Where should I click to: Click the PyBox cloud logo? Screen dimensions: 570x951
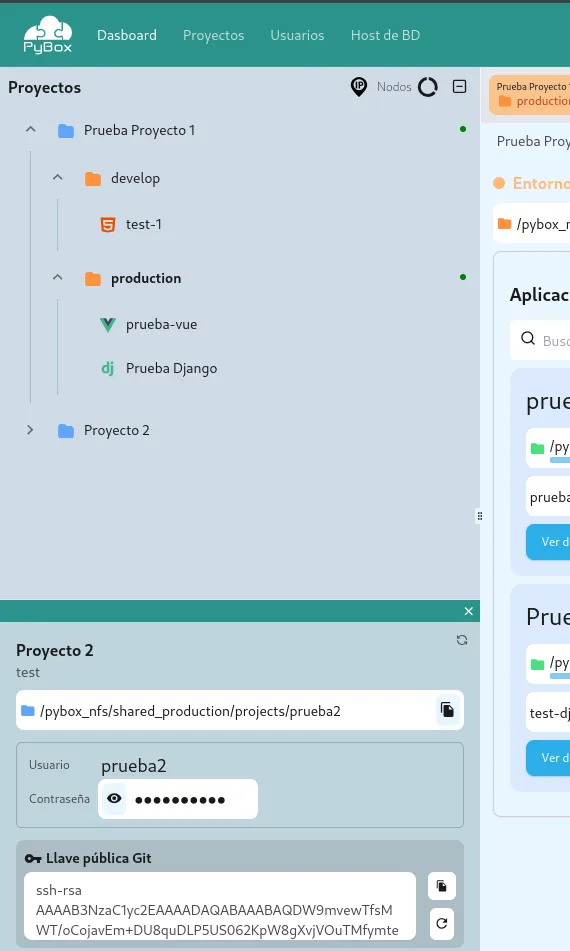(47, 35)
